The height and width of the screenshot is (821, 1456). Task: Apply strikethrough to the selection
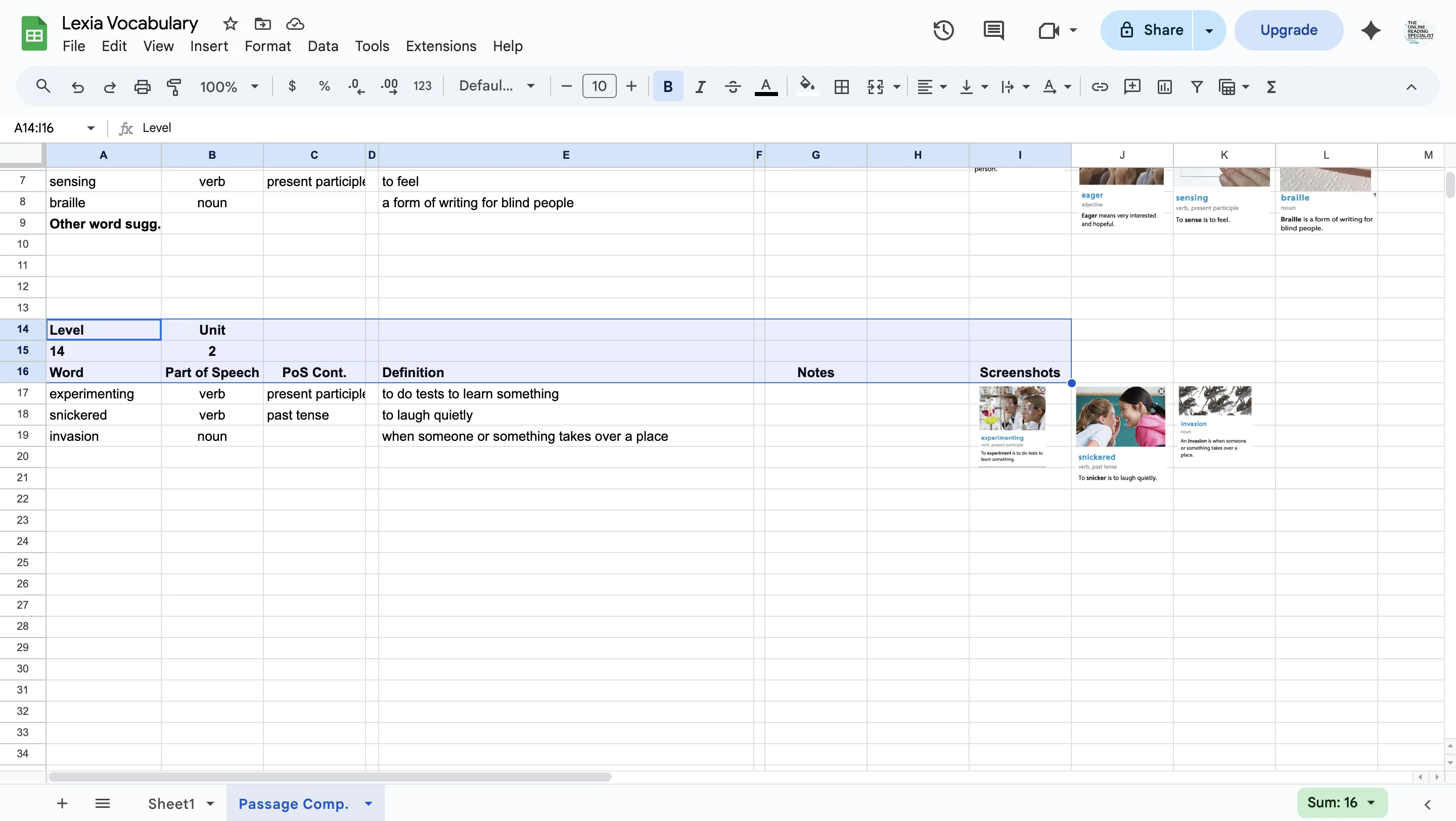(x=732, y=86)
